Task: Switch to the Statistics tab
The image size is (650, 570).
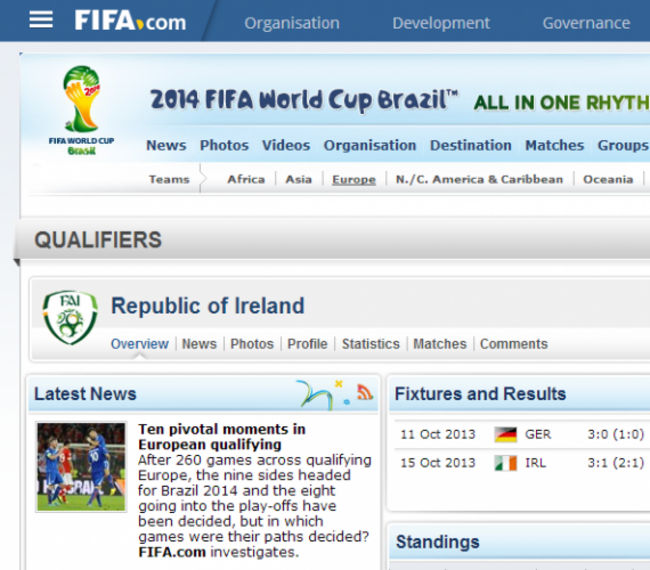Action: point(371,344)
